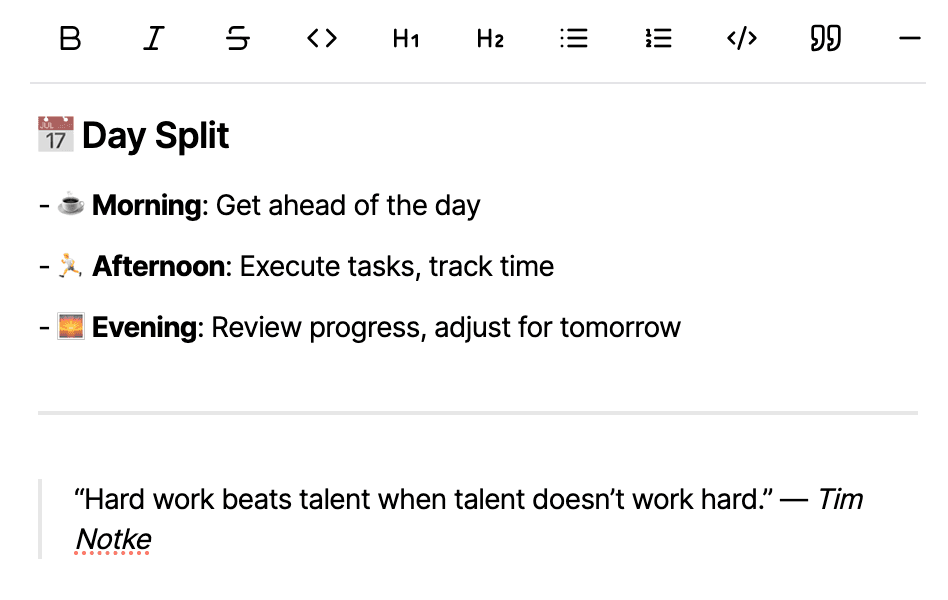This screenshot has height=600, width=948.
Task: Click the bold word Afternoon
Action: (158, 267)
